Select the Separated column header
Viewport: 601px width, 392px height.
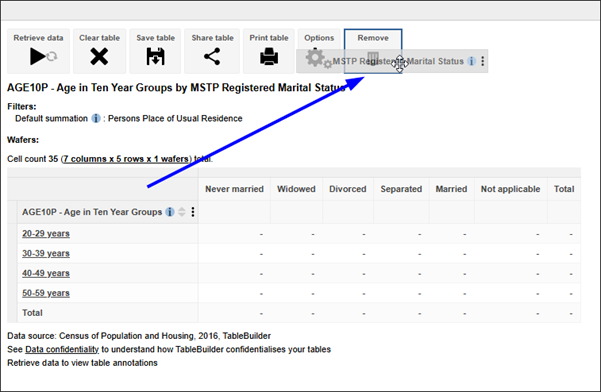[x=401, y=189]
